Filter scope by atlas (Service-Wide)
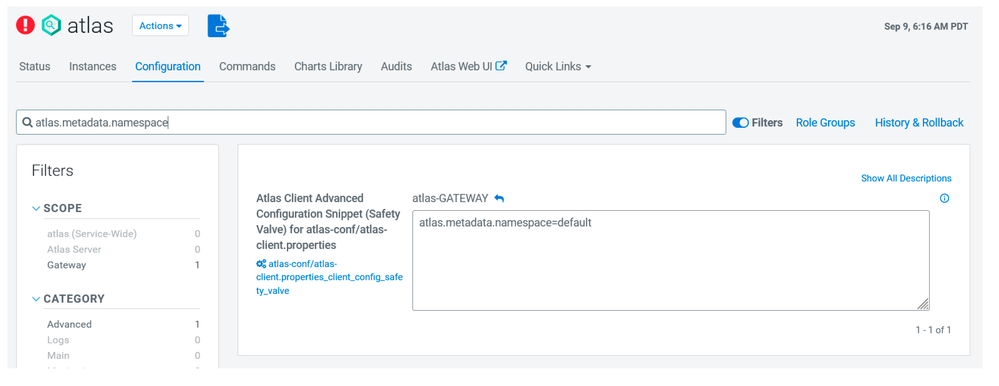Screen dimensions: 999x386 click(x=92, y=234)
